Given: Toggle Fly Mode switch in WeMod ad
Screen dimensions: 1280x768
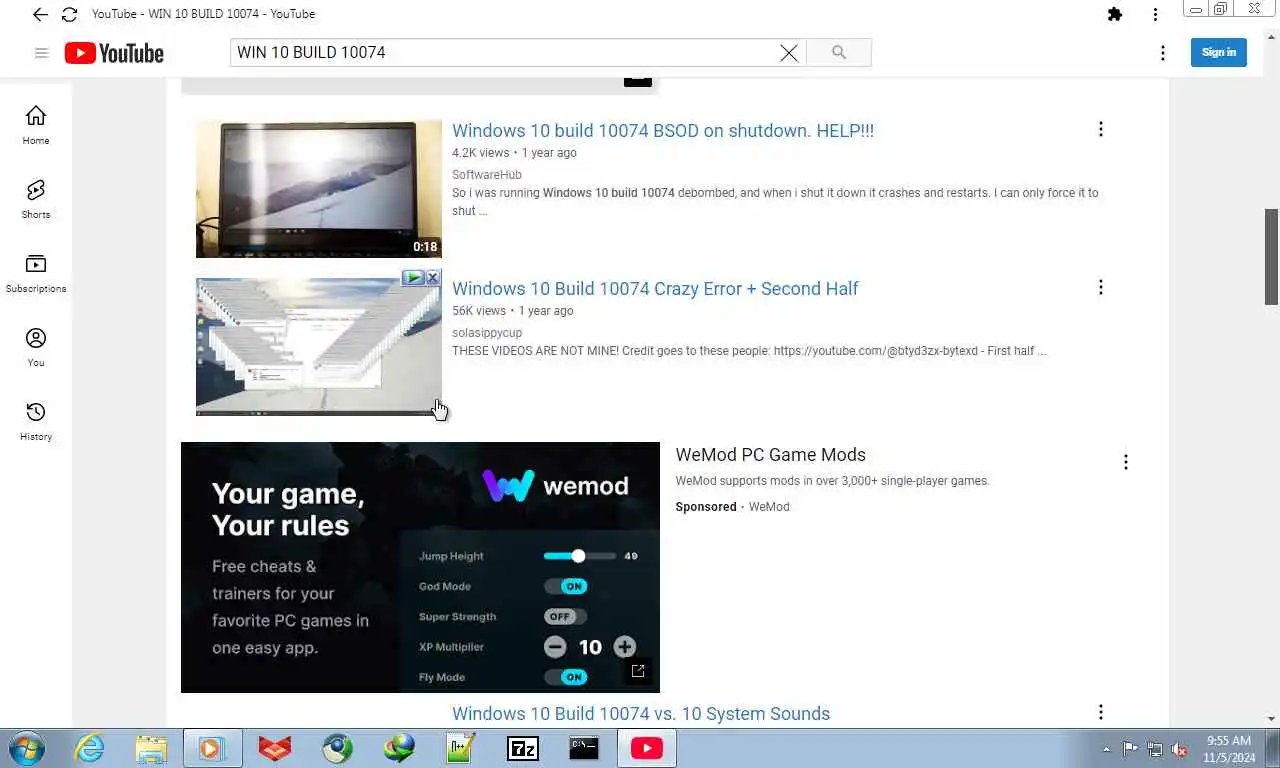Looking at the screenshot, I should click(x=565, y=677).
